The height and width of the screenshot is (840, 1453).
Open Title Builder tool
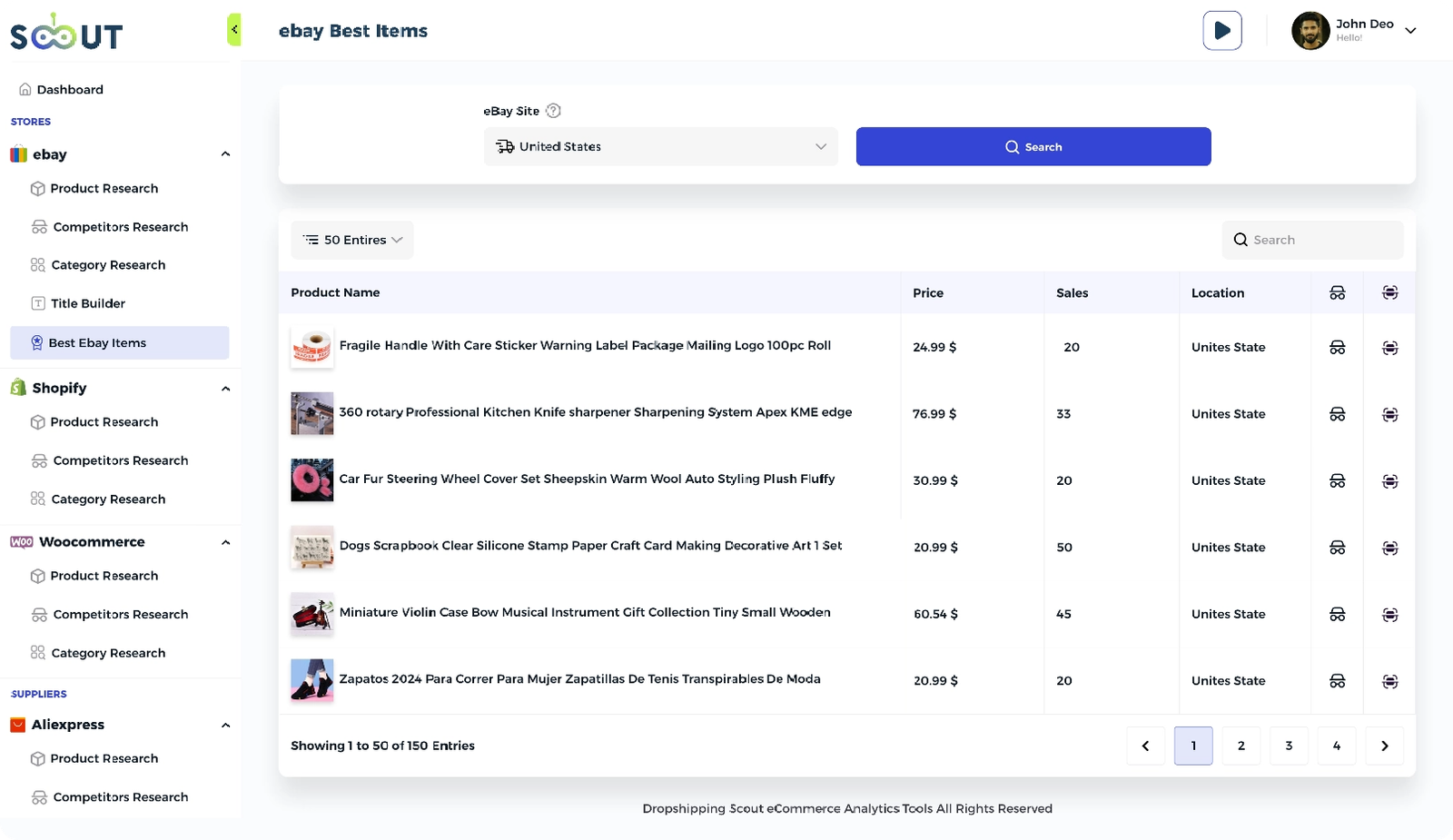(78, 303)
